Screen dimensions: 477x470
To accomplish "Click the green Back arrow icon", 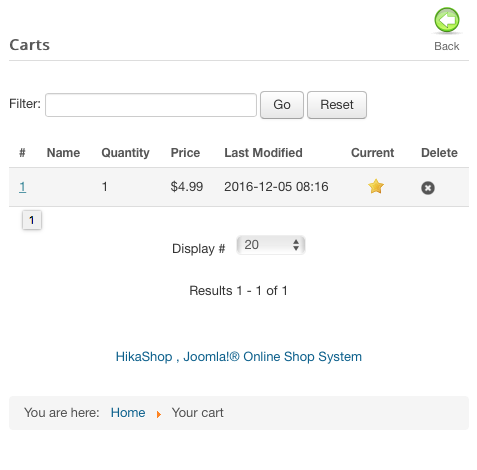I will point(447,20).
